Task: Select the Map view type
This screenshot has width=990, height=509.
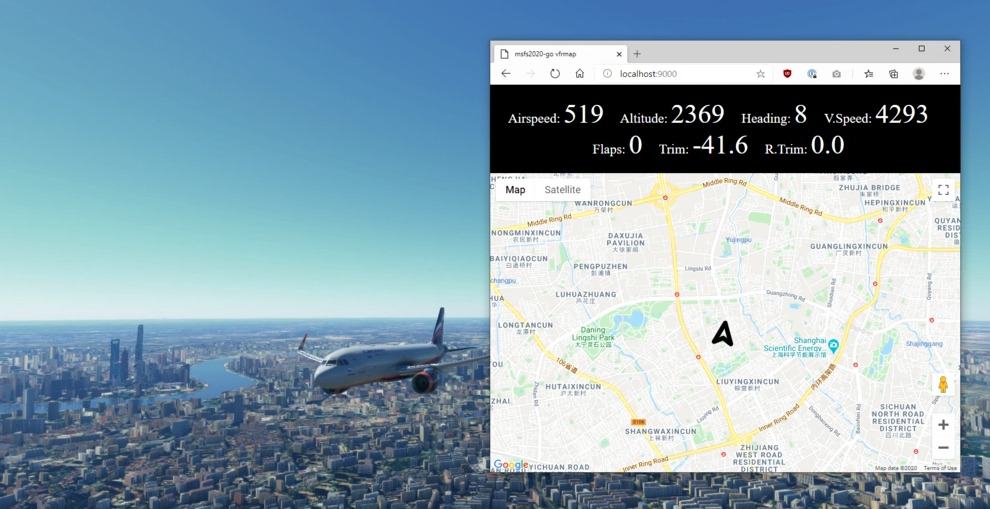Action: pos(515,189)
